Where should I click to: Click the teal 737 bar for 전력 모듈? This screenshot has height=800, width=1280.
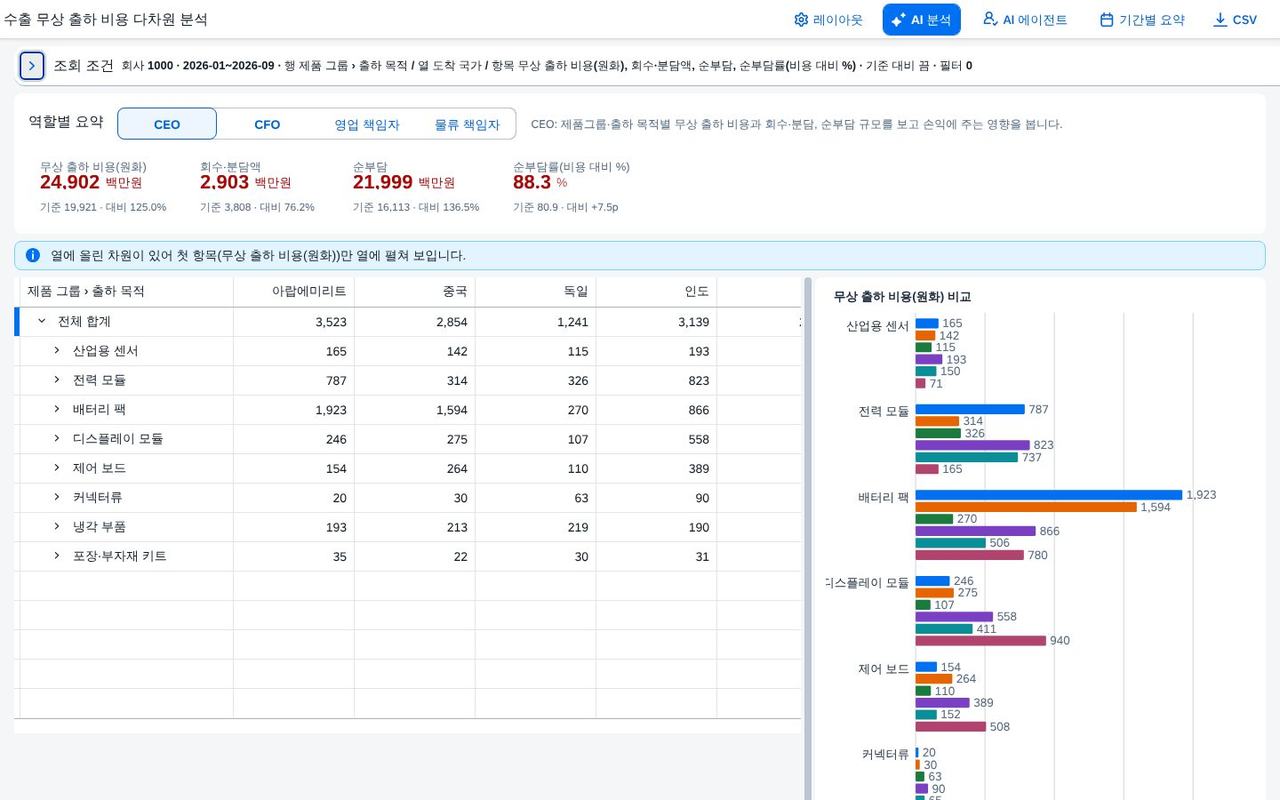point(967,457)
